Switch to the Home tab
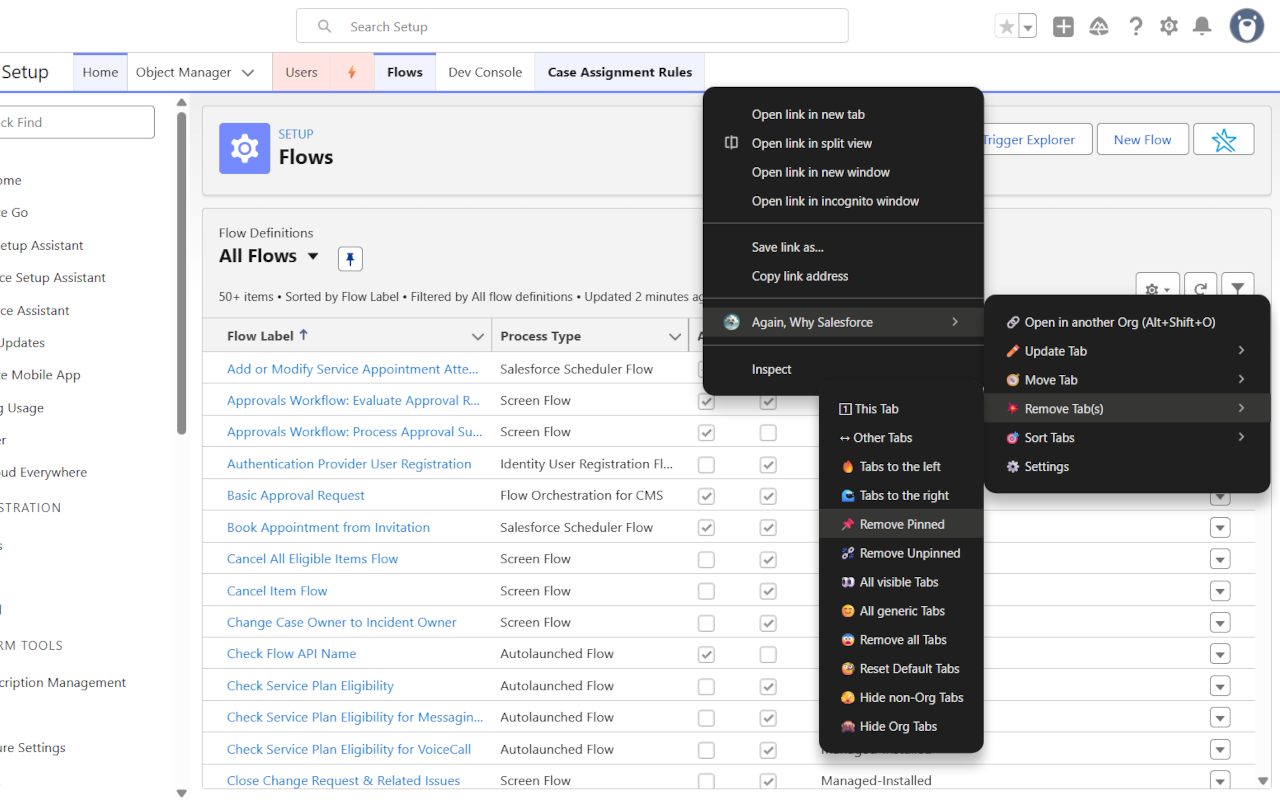The width and height of the screenshot is (1280, 800). (x=100, y=72)
